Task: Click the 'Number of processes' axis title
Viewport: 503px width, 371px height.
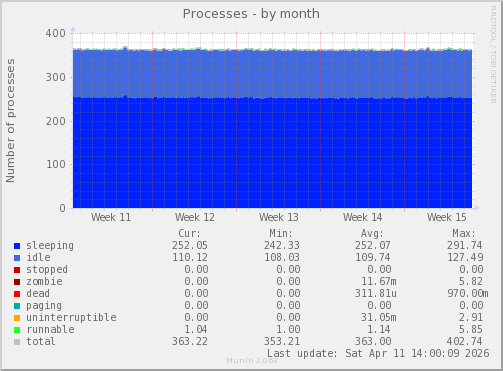Action: click(x=11, y=121)
